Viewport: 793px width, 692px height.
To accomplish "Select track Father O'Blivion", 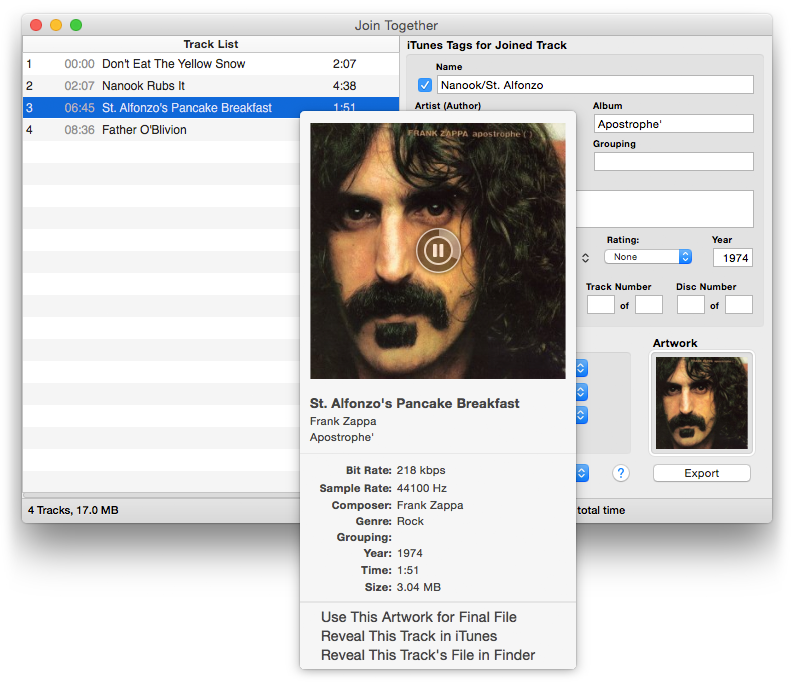I will (162, 130).
